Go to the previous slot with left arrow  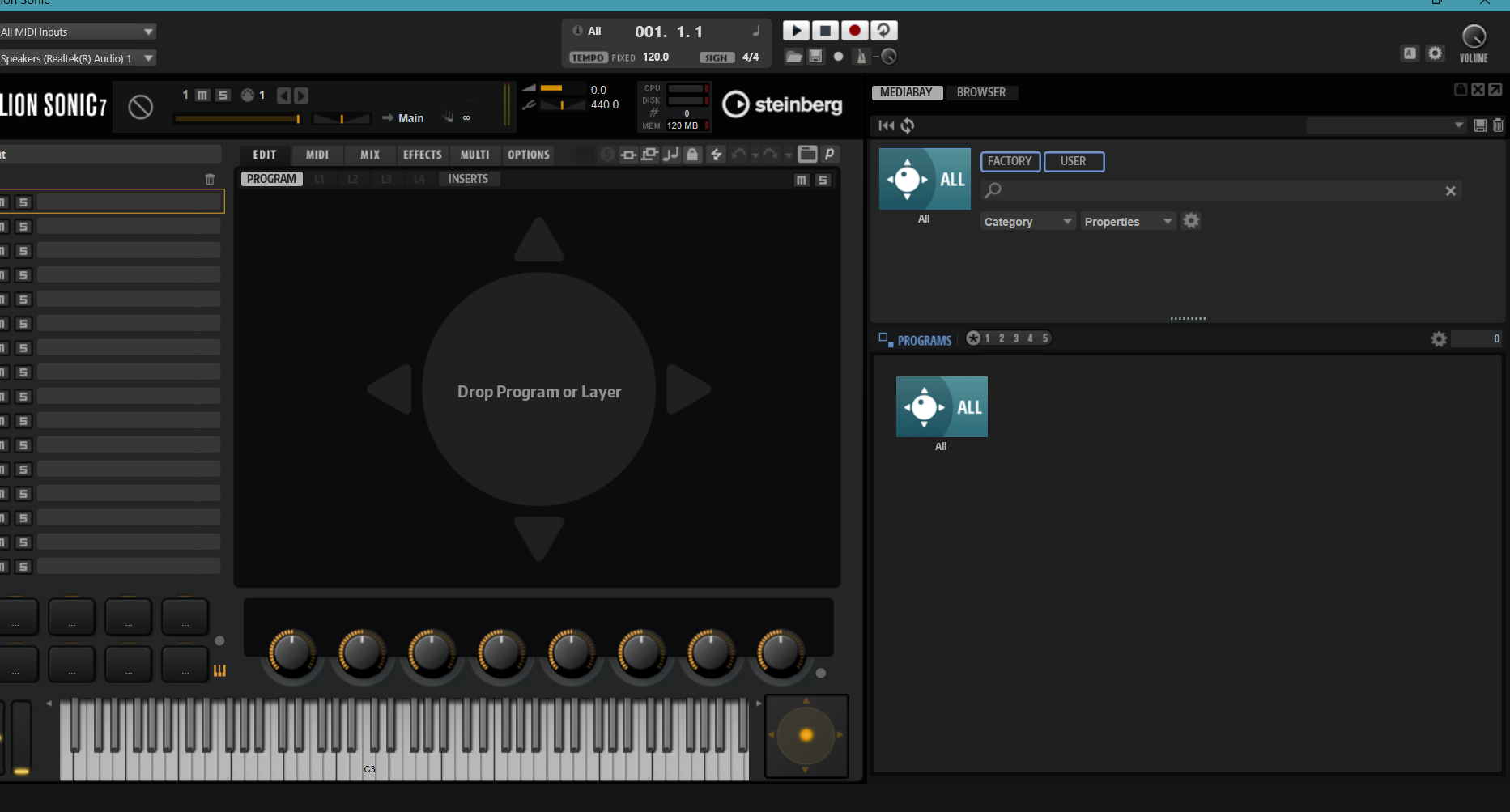(x=283, y=96)
